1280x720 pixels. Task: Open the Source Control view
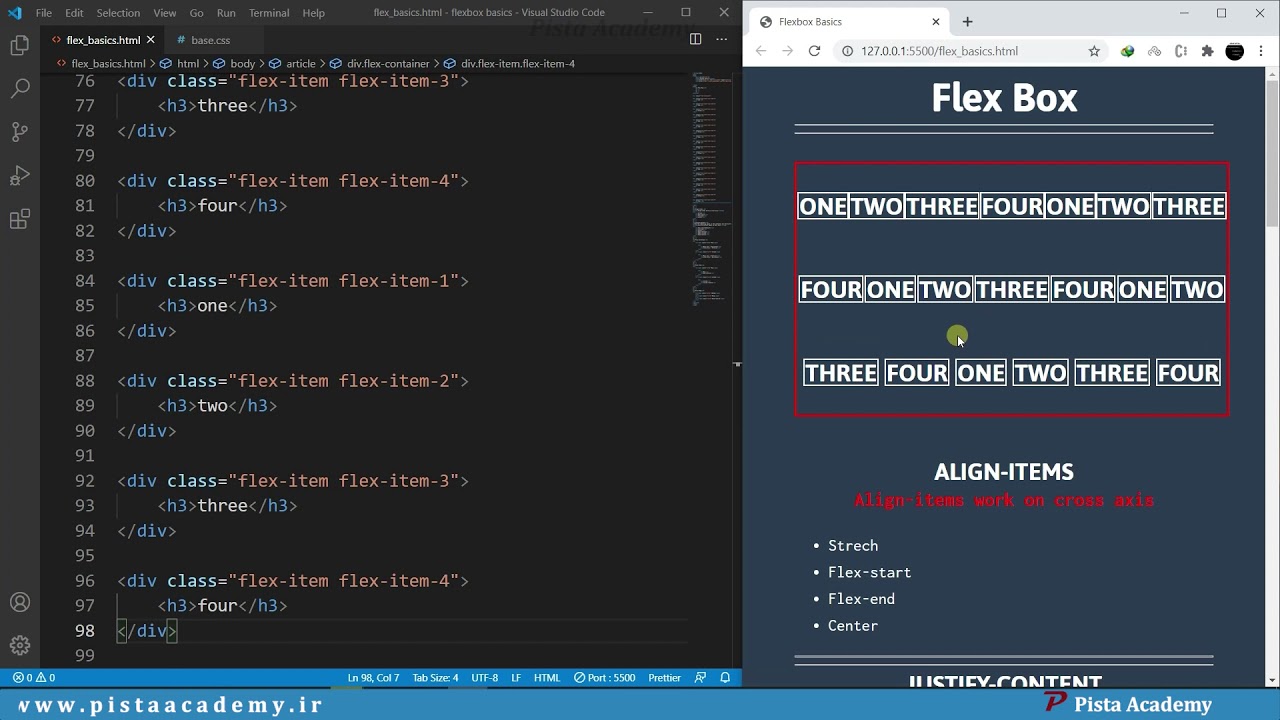tap(19, 132)
